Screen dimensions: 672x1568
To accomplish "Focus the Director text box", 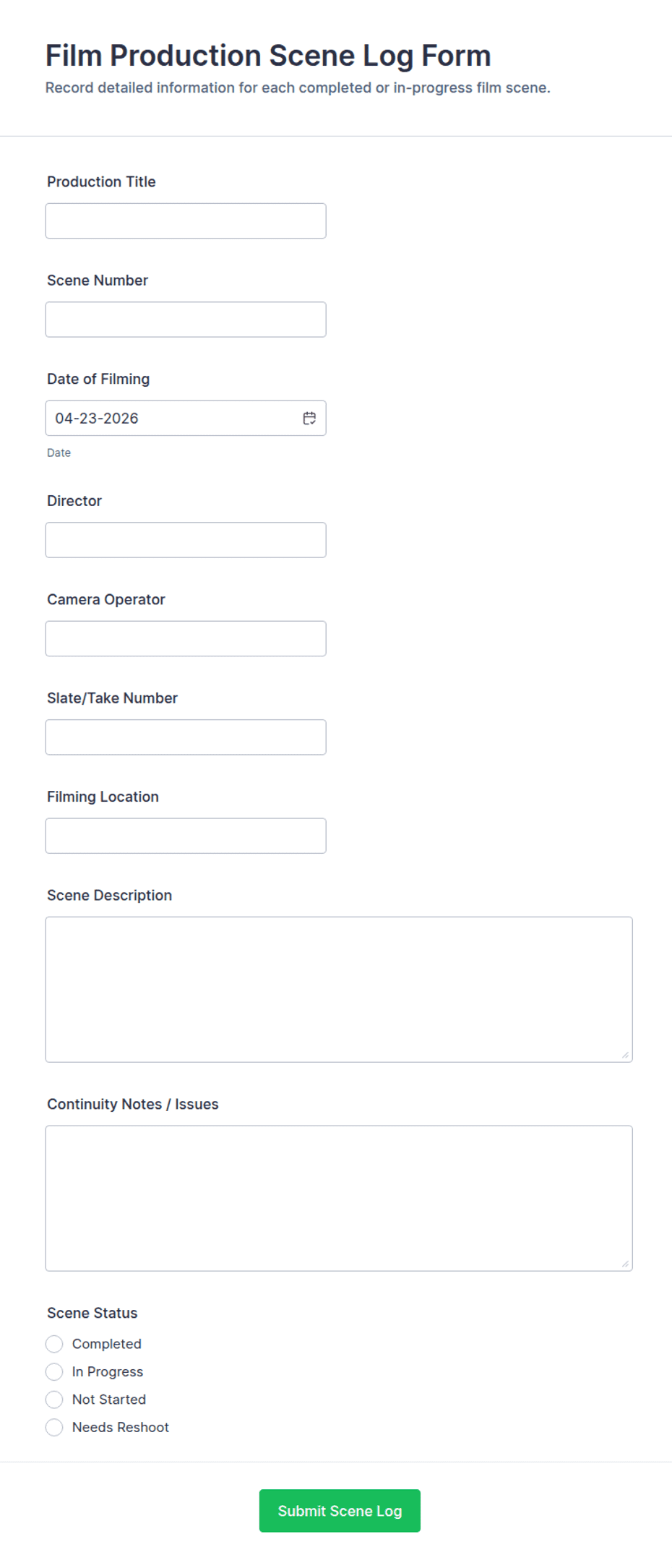I will pos(186,540).
